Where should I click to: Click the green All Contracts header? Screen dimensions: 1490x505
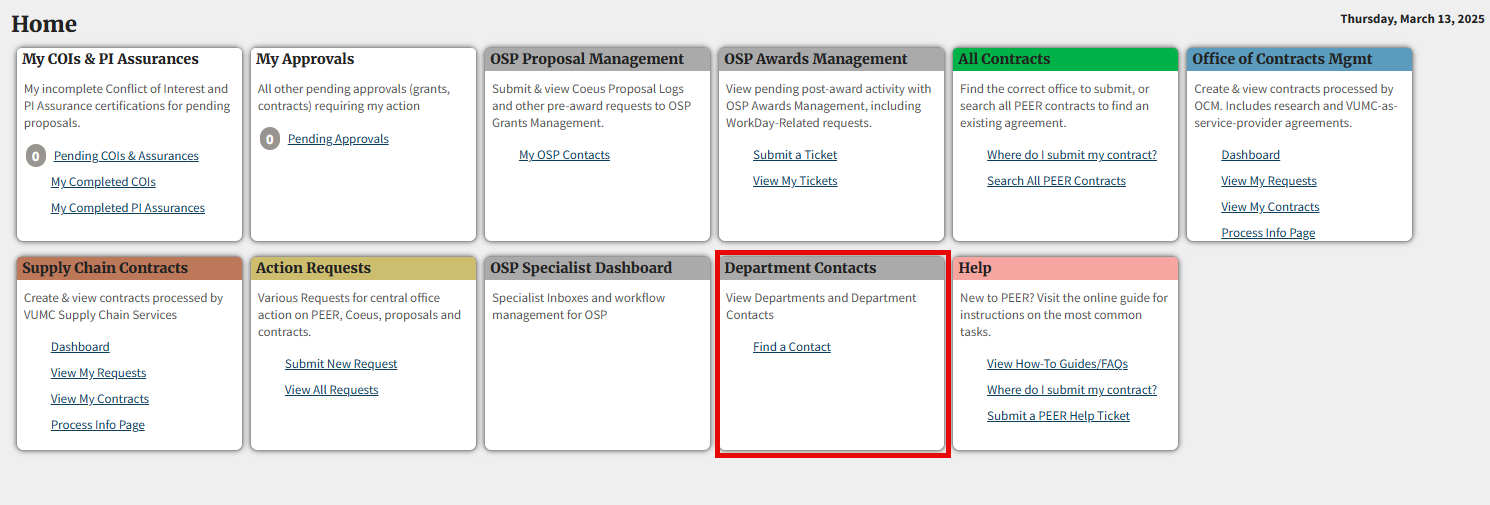point(1066,59)
